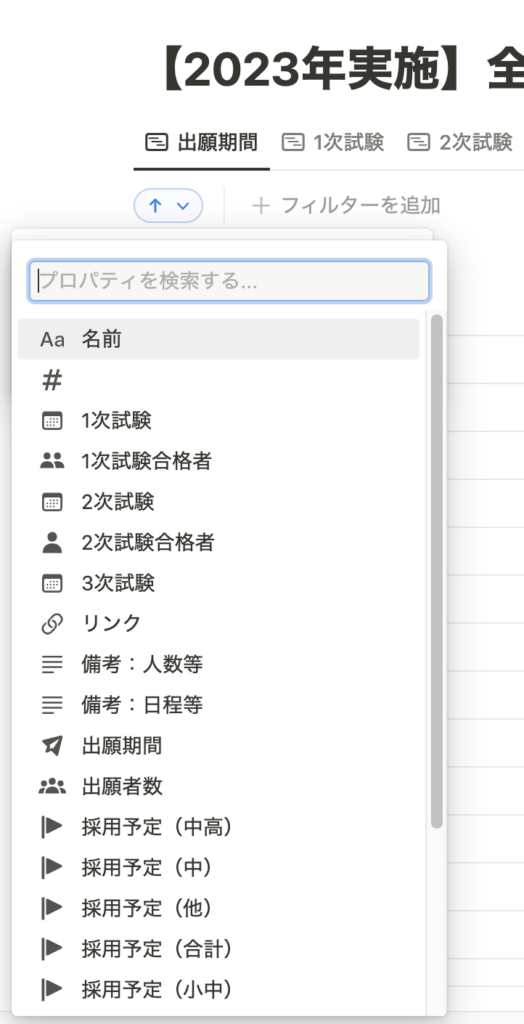The height and width of the screenshot is (1024, 524).
Task: Click フィルターを追加 to add a filter
Action: pyautogui.click(x=346, y=206)
